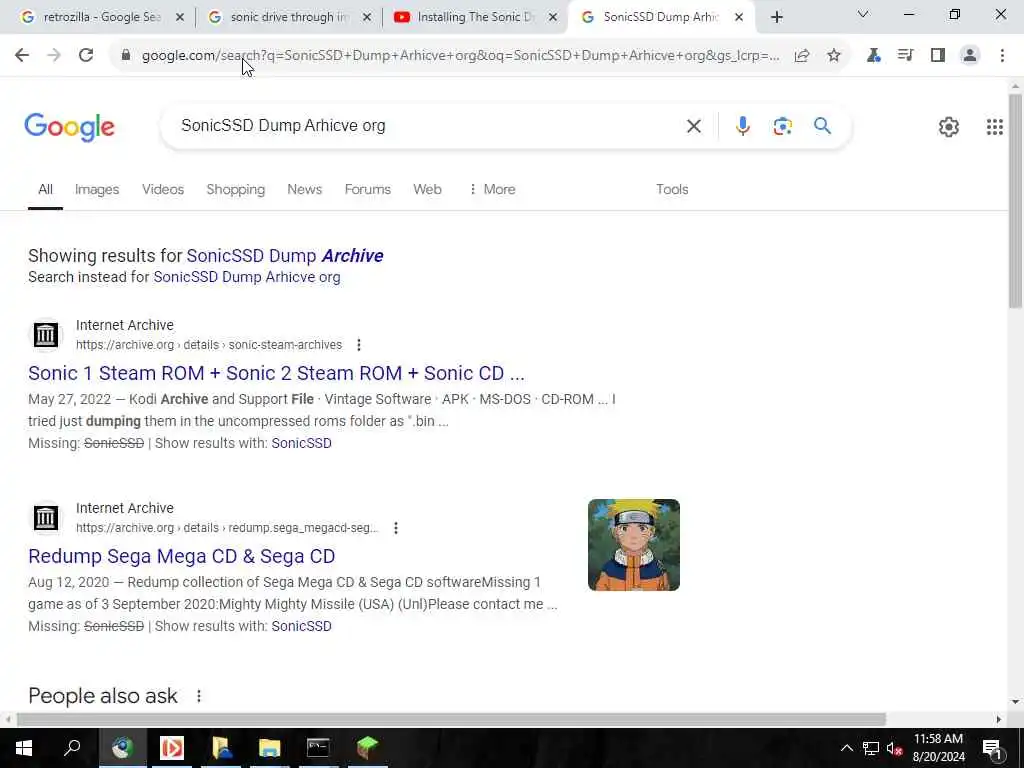1024x768 pixels.
Task: Open People also ask options menu
Action: pos(199,696)
